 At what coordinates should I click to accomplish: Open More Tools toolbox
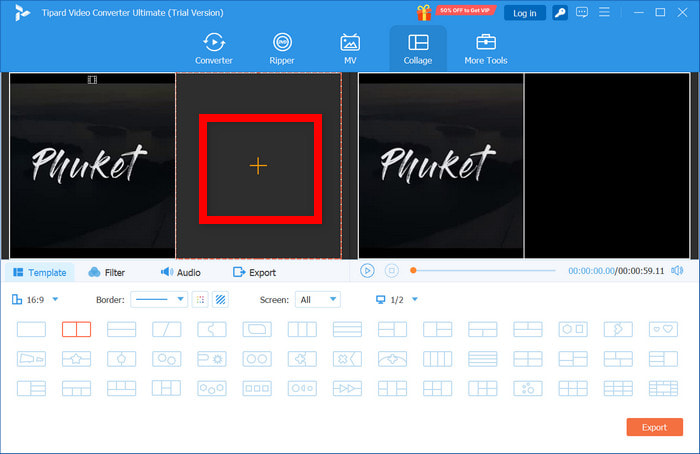click(x=486, y=49)
